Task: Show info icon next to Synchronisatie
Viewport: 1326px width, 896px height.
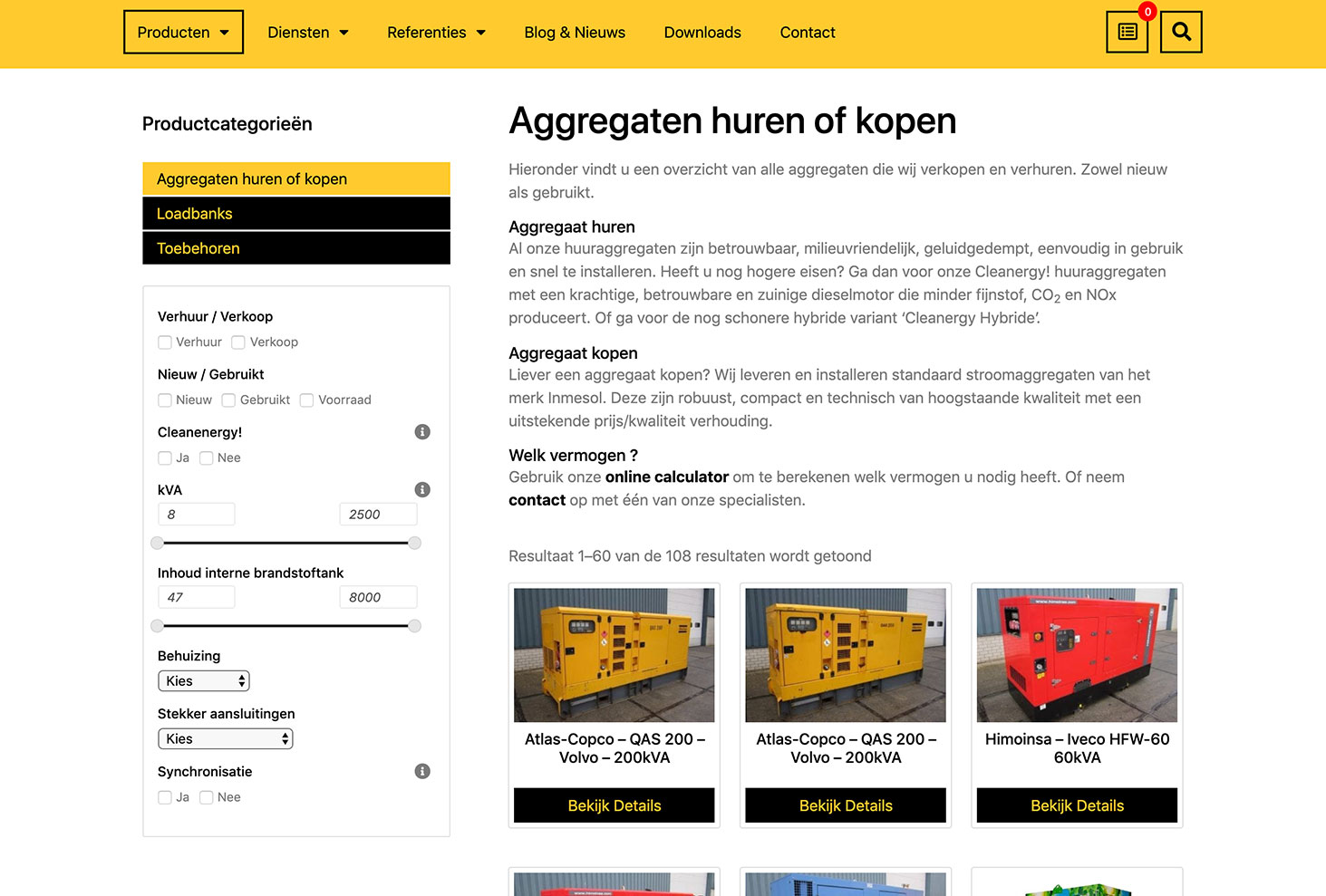Action: (x=422, y=772)
